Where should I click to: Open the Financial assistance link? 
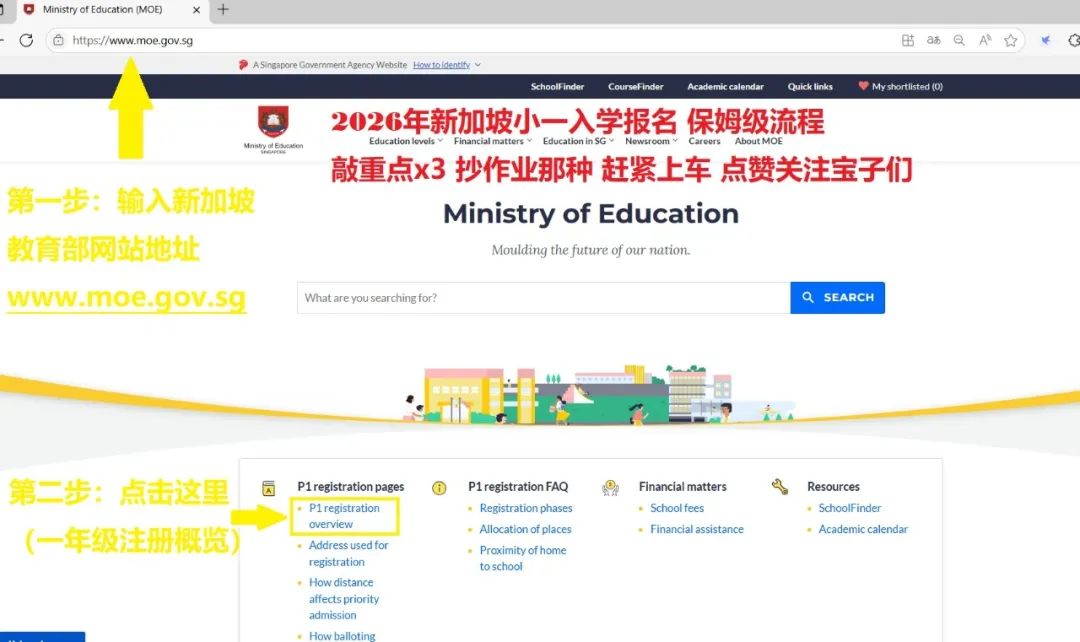(697, 529)
